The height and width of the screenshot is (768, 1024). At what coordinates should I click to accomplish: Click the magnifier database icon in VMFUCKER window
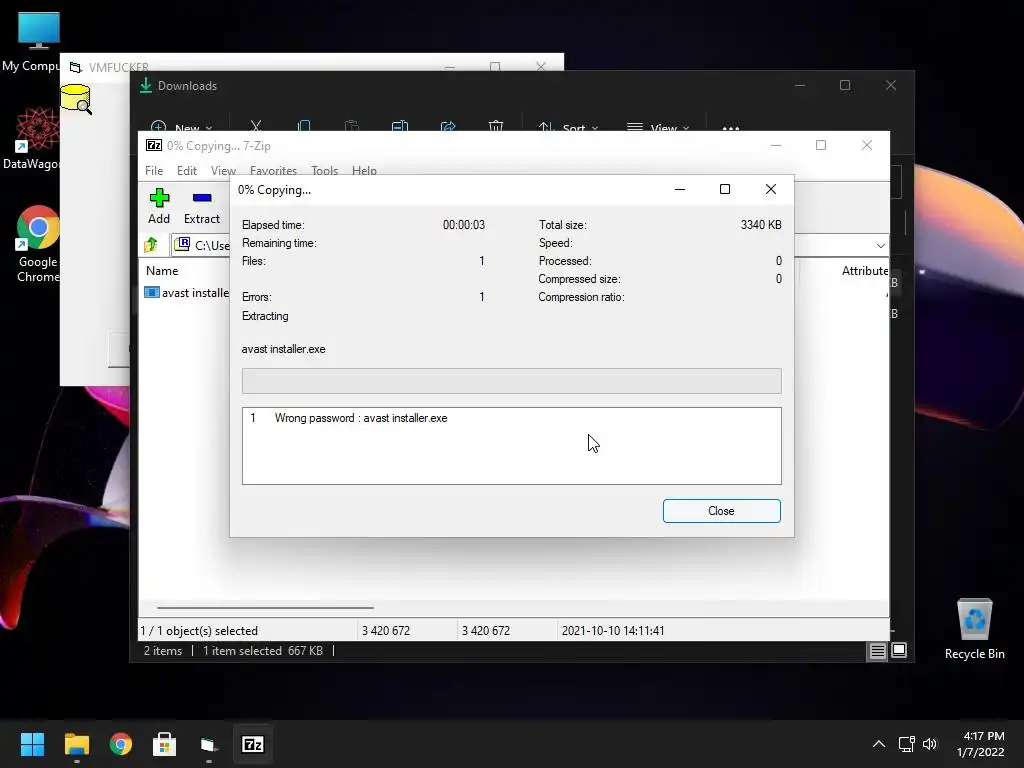click(x=76, y=99)
